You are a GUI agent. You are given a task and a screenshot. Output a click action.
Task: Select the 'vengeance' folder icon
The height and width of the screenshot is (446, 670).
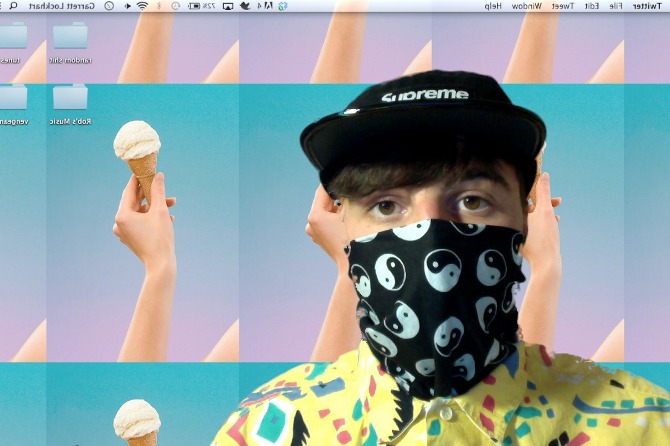pos(13,97)
